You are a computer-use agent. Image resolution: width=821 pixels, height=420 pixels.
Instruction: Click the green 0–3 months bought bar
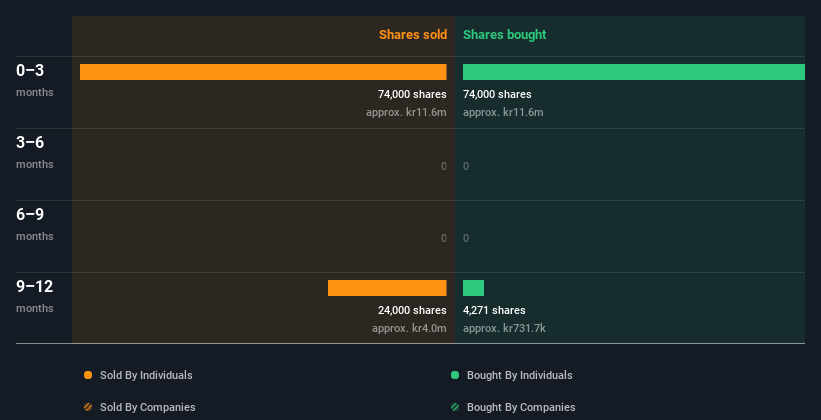tap(634, 72)
